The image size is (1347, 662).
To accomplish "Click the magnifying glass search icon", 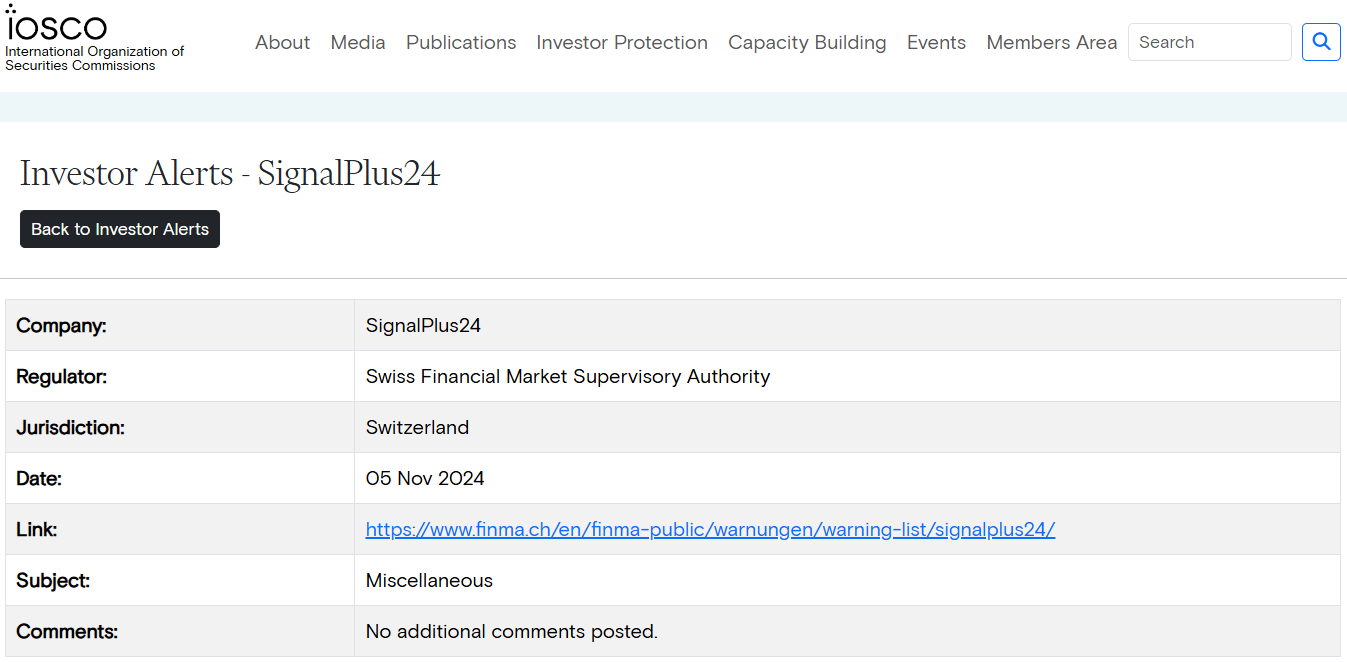I will pos(1321,42).
